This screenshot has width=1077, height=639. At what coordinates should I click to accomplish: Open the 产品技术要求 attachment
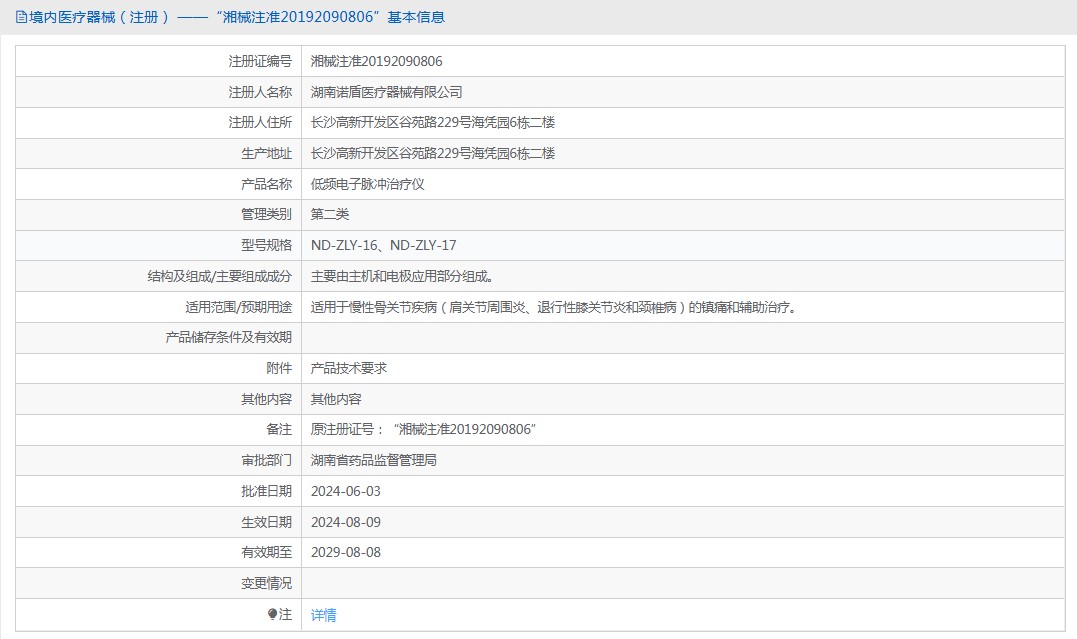point(349,368)
